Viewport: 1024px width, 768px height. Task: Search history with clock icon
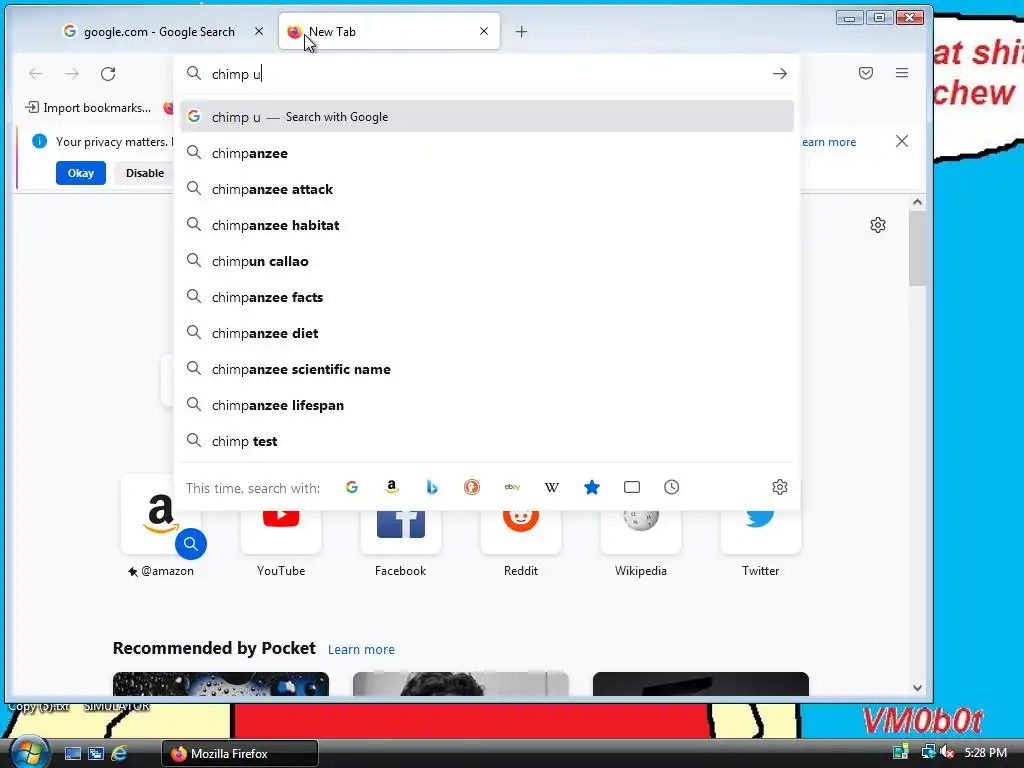point(671,487)
